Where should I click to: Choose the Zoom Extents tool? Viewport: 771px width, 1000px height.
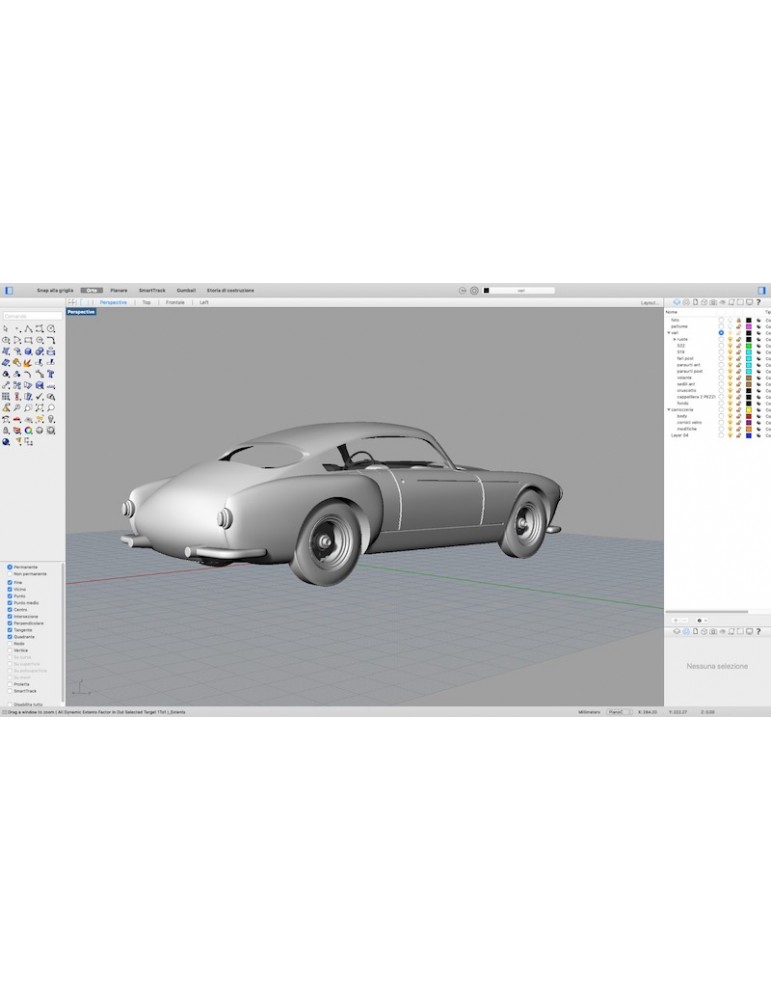[40, 408]
